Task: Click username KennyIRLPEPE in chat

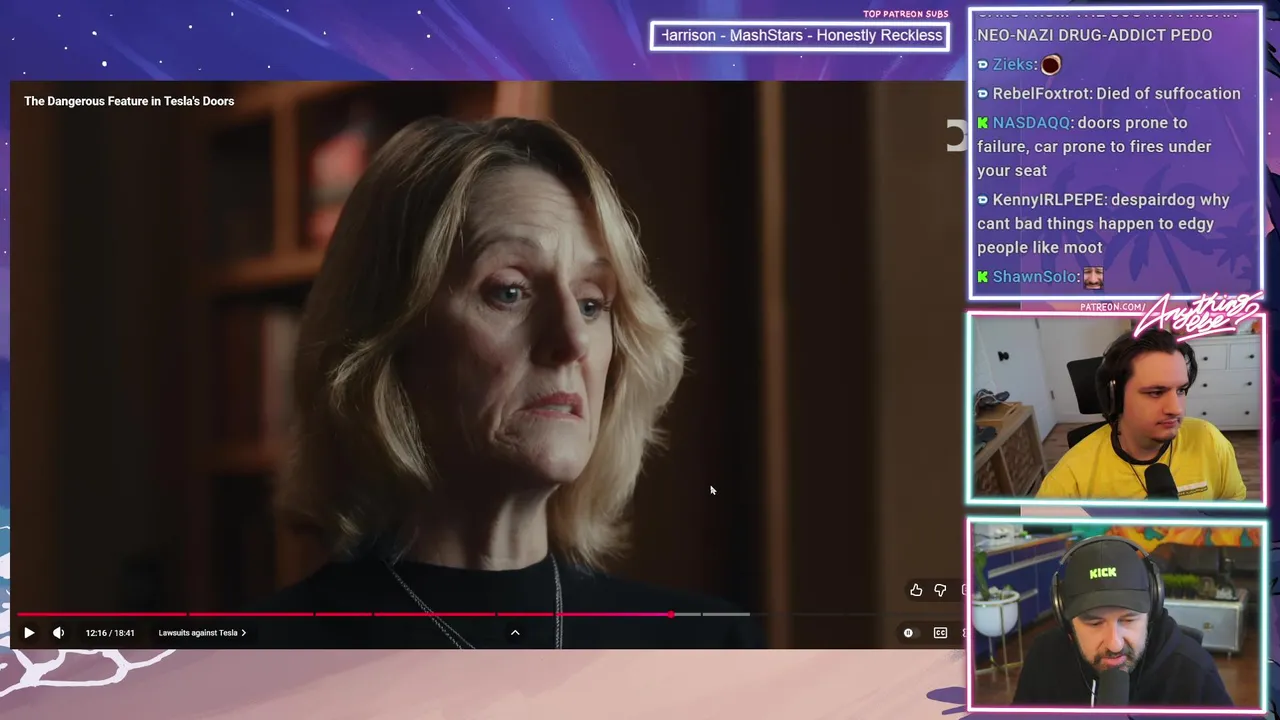Action: [x=1049, y=199]
